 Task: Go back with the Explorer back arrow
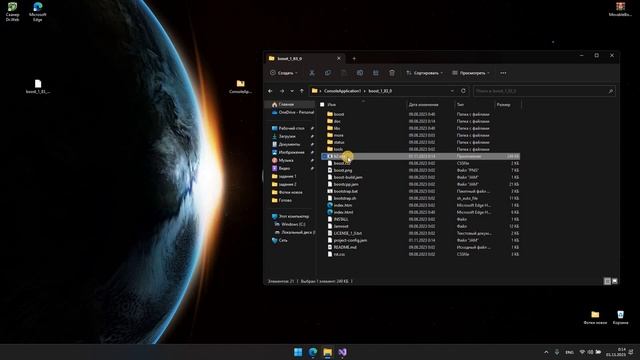(270, 91)
